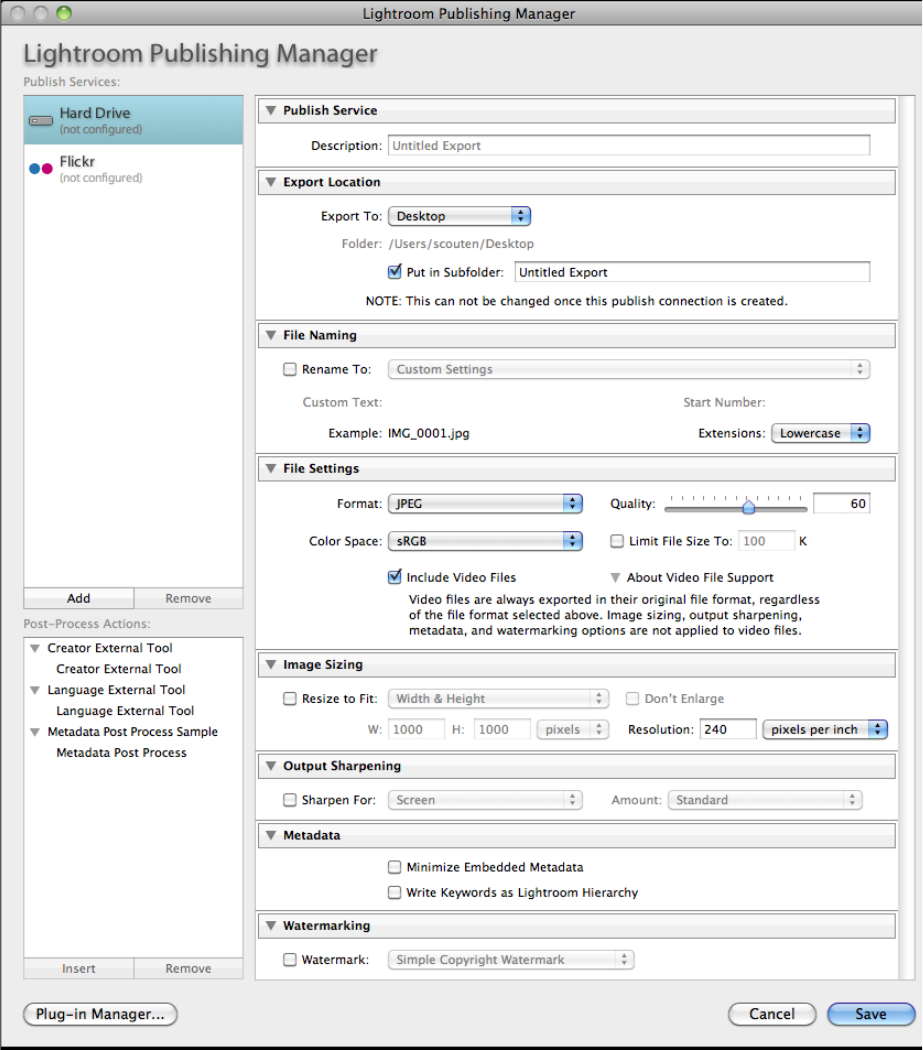Viewport: 923px width, 1050px height.
Task: Check Minimize Embedded Metadata
Action: coord(395,867)
